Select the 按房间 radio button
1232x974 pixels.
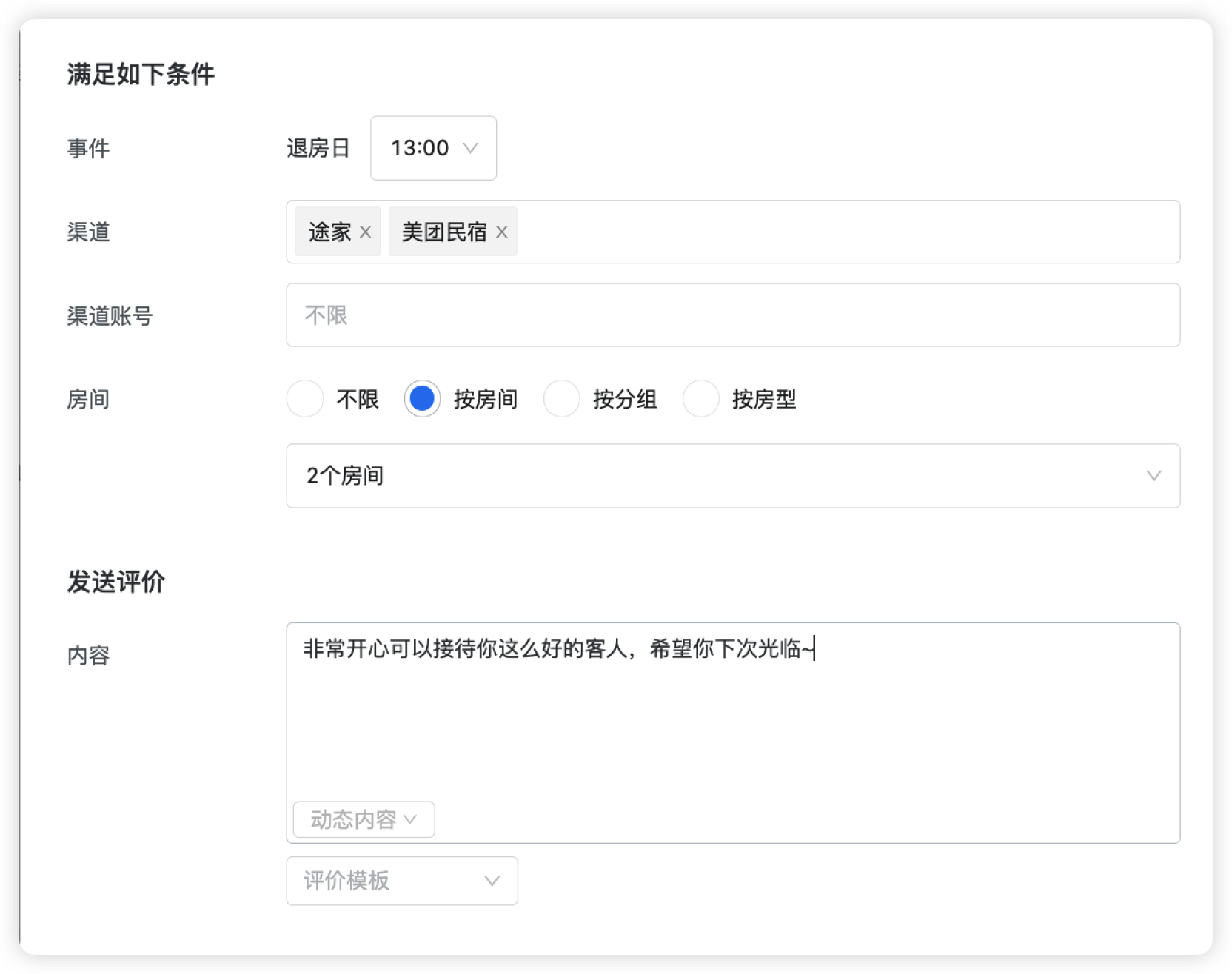point(422,398)
